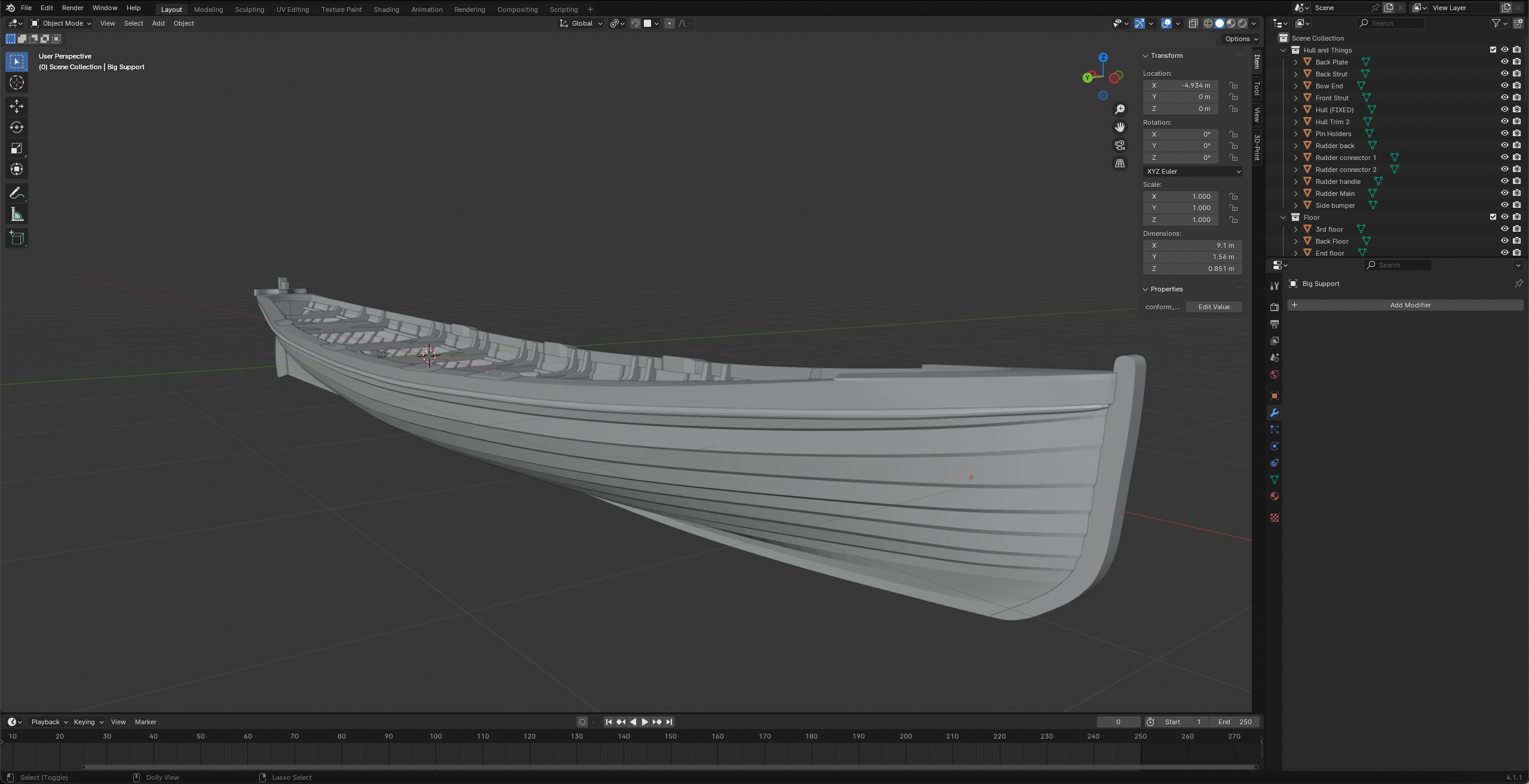Click the Scale tool icon

[15, 148]
